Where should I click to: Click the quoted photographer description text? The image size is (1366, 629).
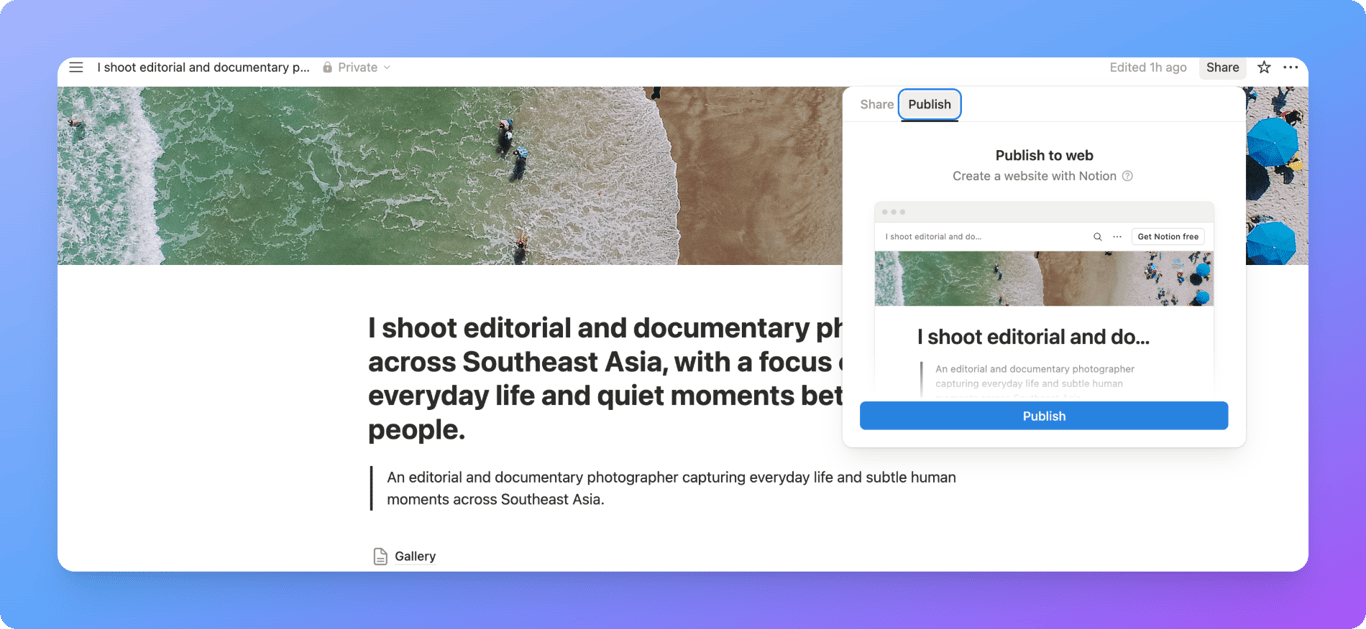671,487
